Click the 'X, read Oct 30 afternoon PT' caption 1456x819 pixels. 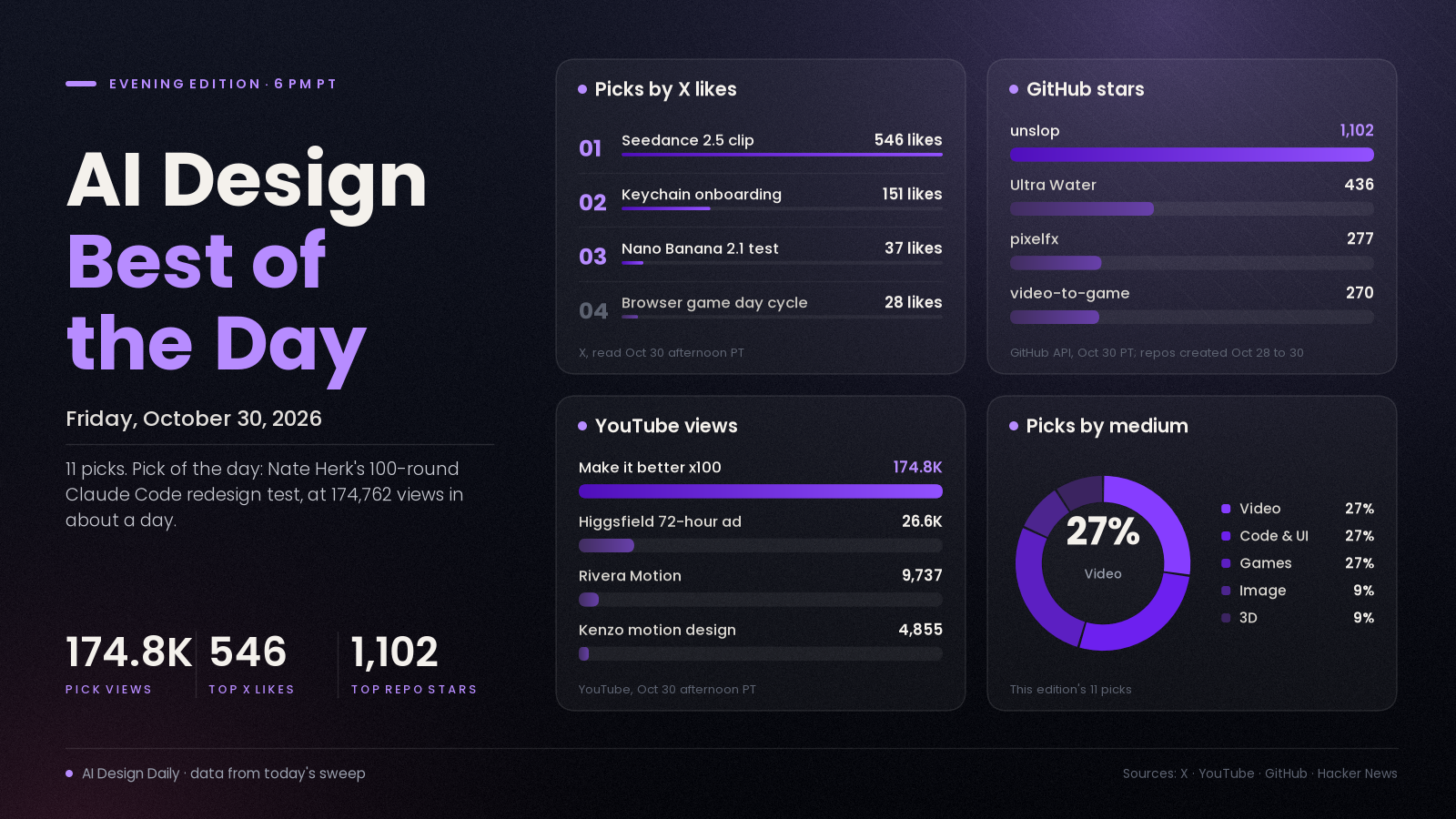point(662,353)
